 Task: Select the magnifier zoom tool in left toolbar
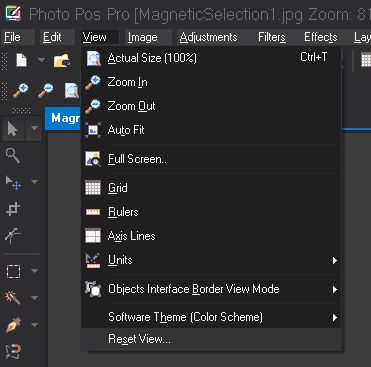coord(13,156)
